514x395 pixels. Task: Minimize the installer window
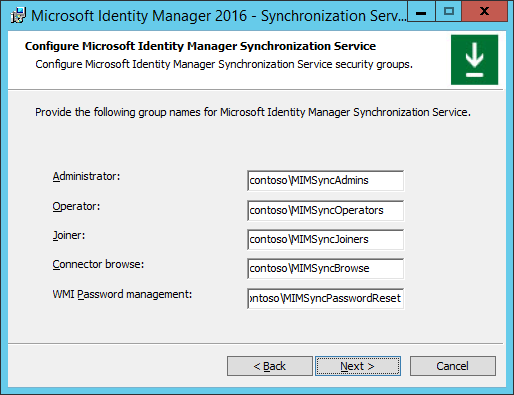421,11
